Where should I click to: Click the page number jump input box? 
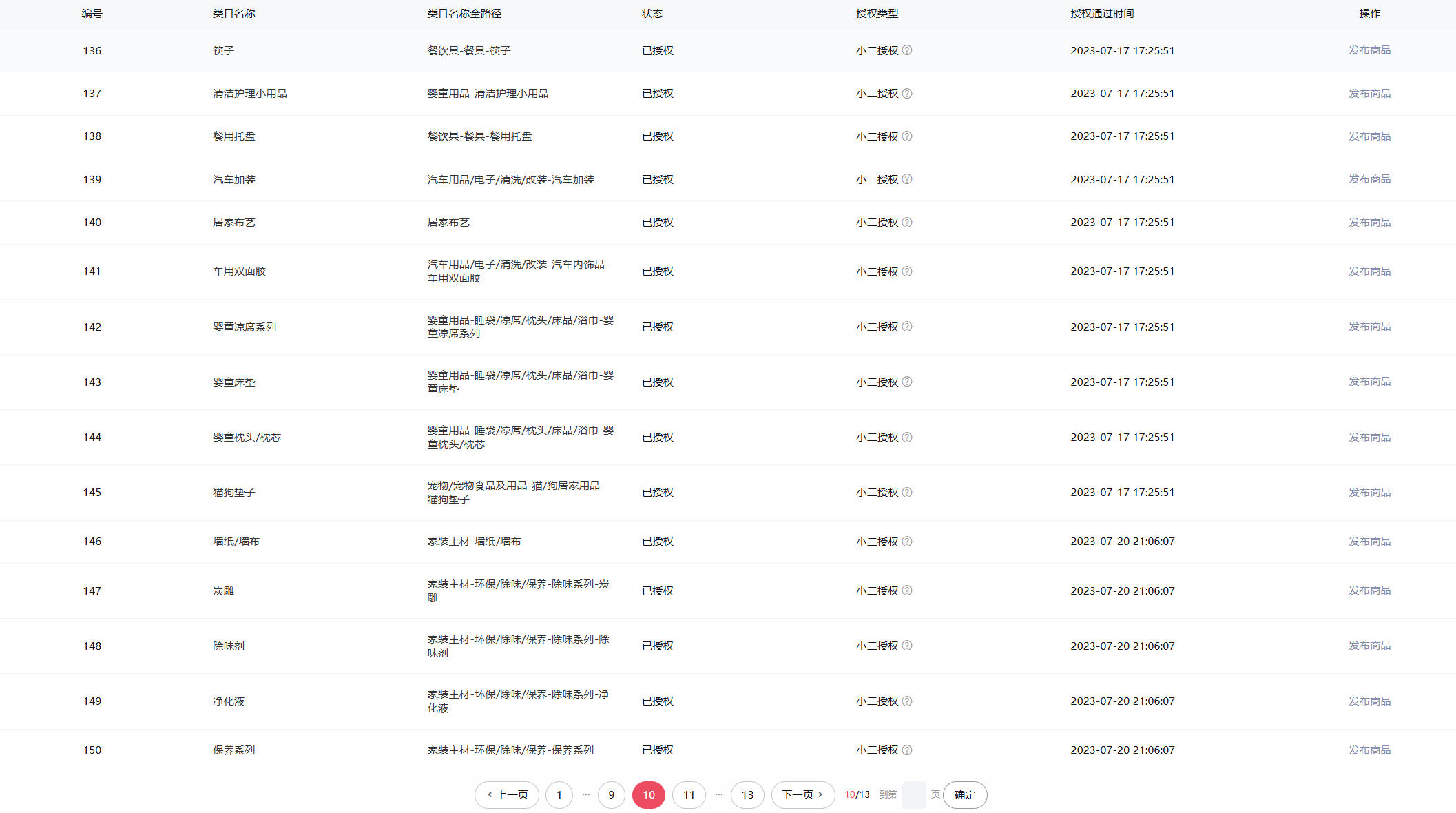pos(913,795)
